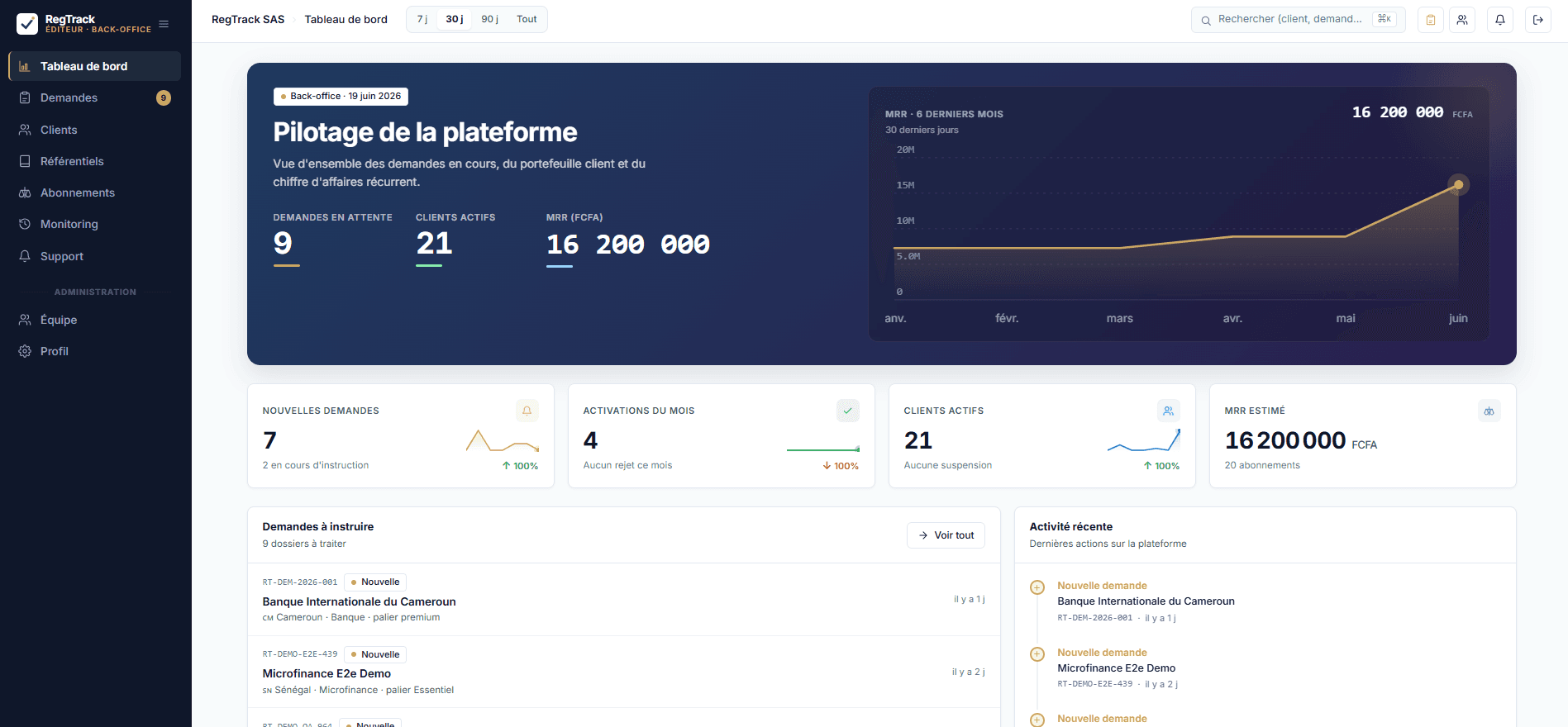Image resolution: width=1568 pixels, height=727 pixels.
Task: Click '2 en cours d'instruction' text
Action: [316, 465]
